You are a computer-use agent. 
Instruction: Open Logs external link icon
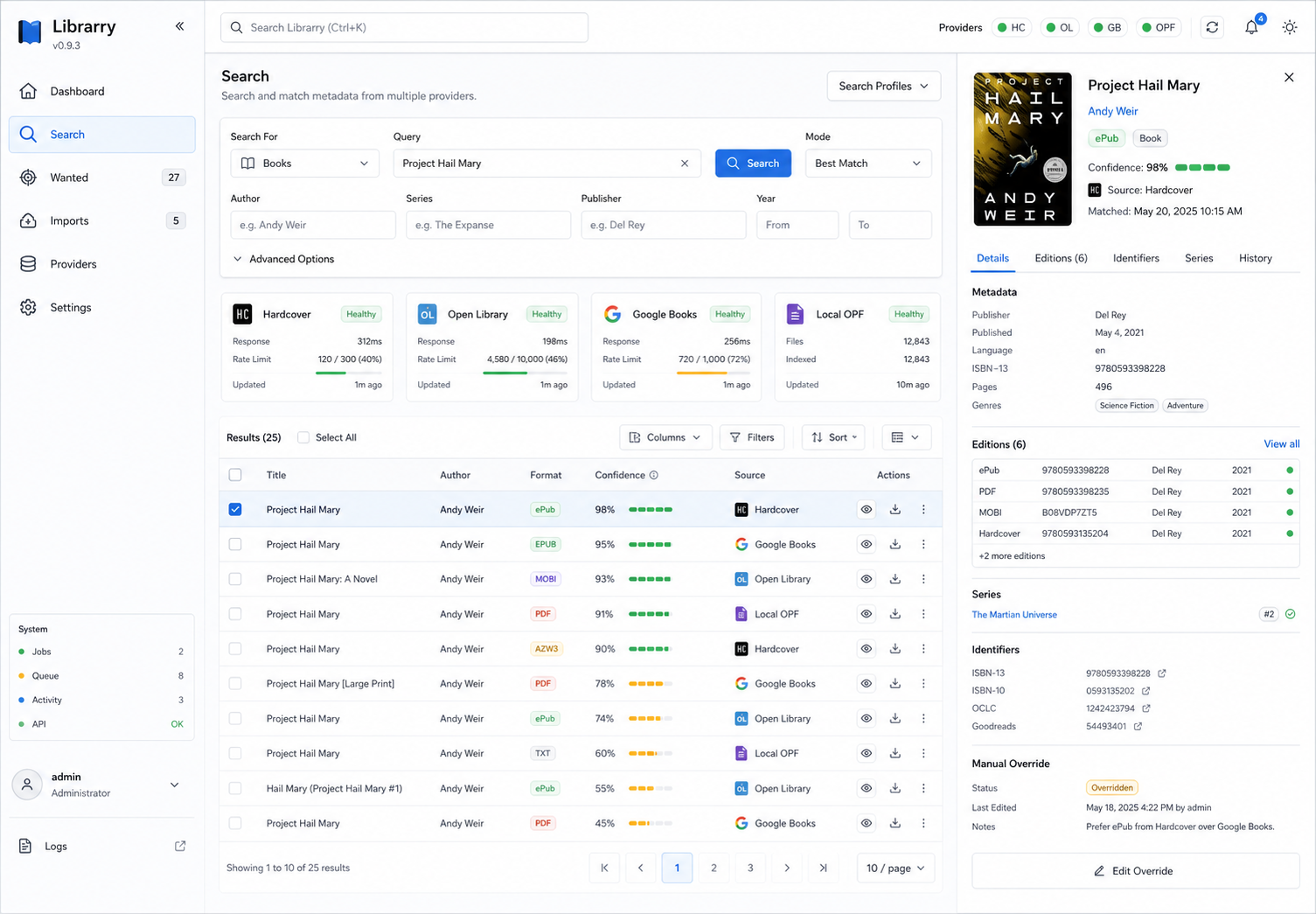(180, 846)
